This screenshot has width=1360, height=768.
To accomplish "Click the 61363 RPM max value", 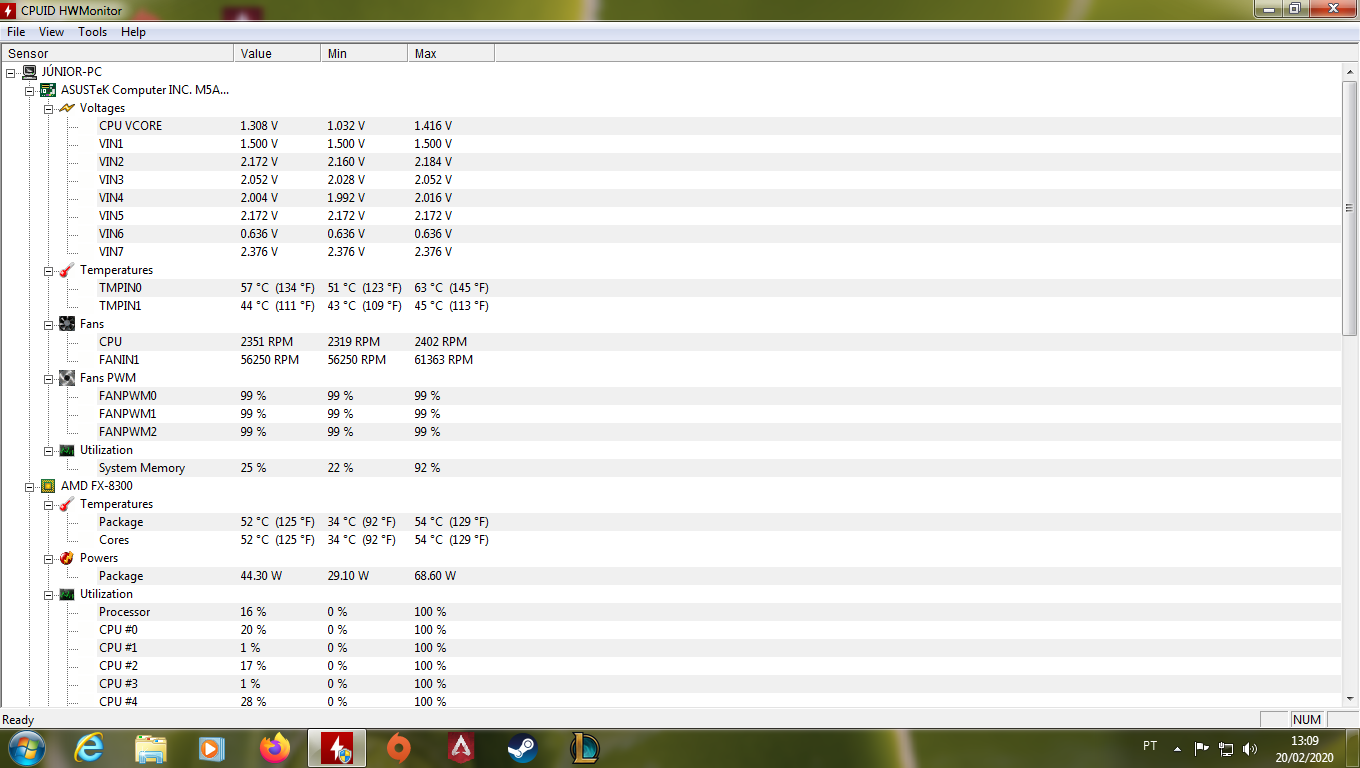I will pyautogui.click(x=444, y=360).
